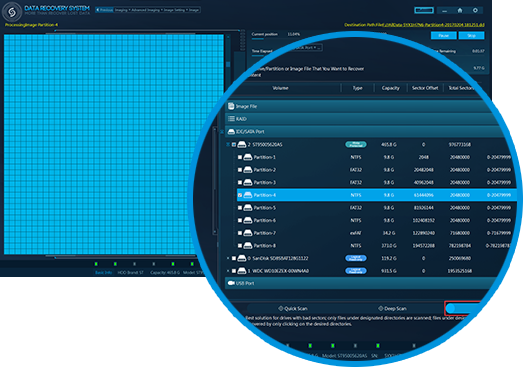Click the Capacity column header

pyautogui.click(x=390, y=88)
